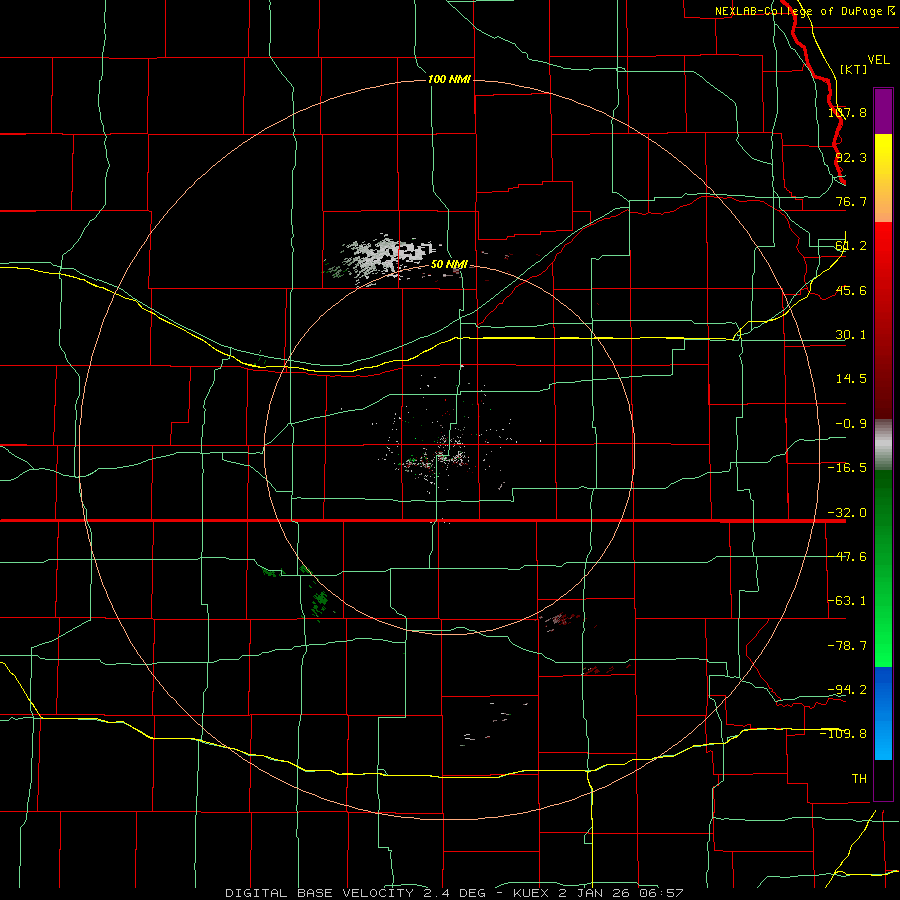Click the -94.2 velocity scale value
Screen dimensions: 900x900
847,690
